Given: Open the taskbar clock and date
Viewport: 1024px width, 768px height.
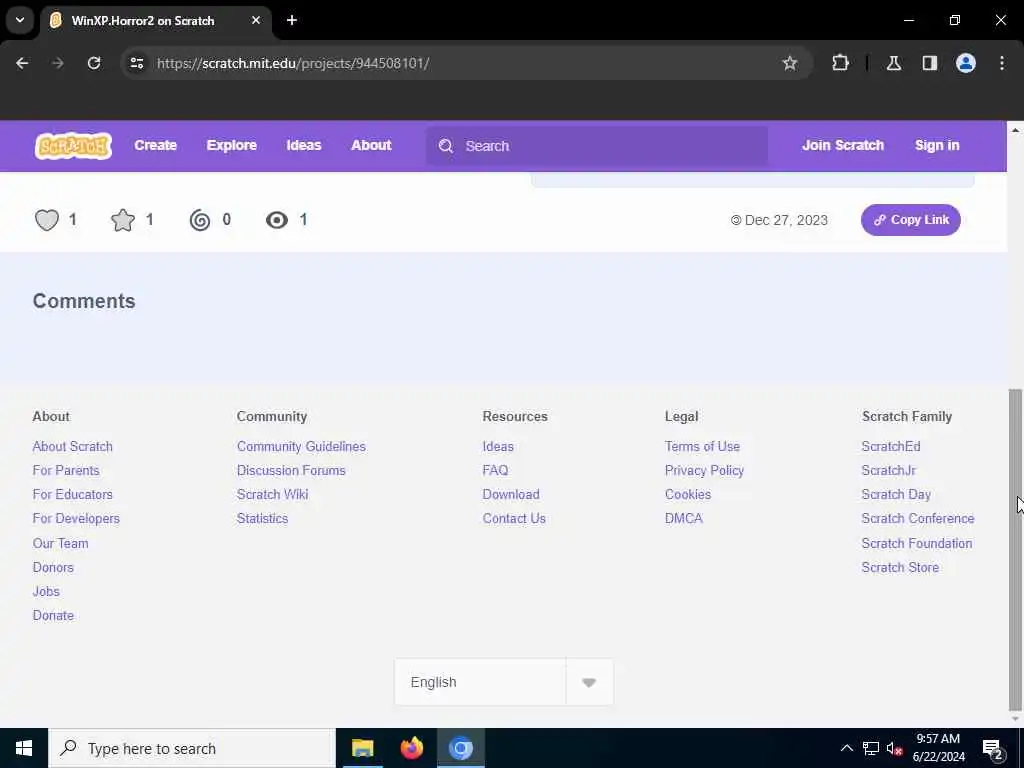Looking at the screenshot, I should (938, 748).
